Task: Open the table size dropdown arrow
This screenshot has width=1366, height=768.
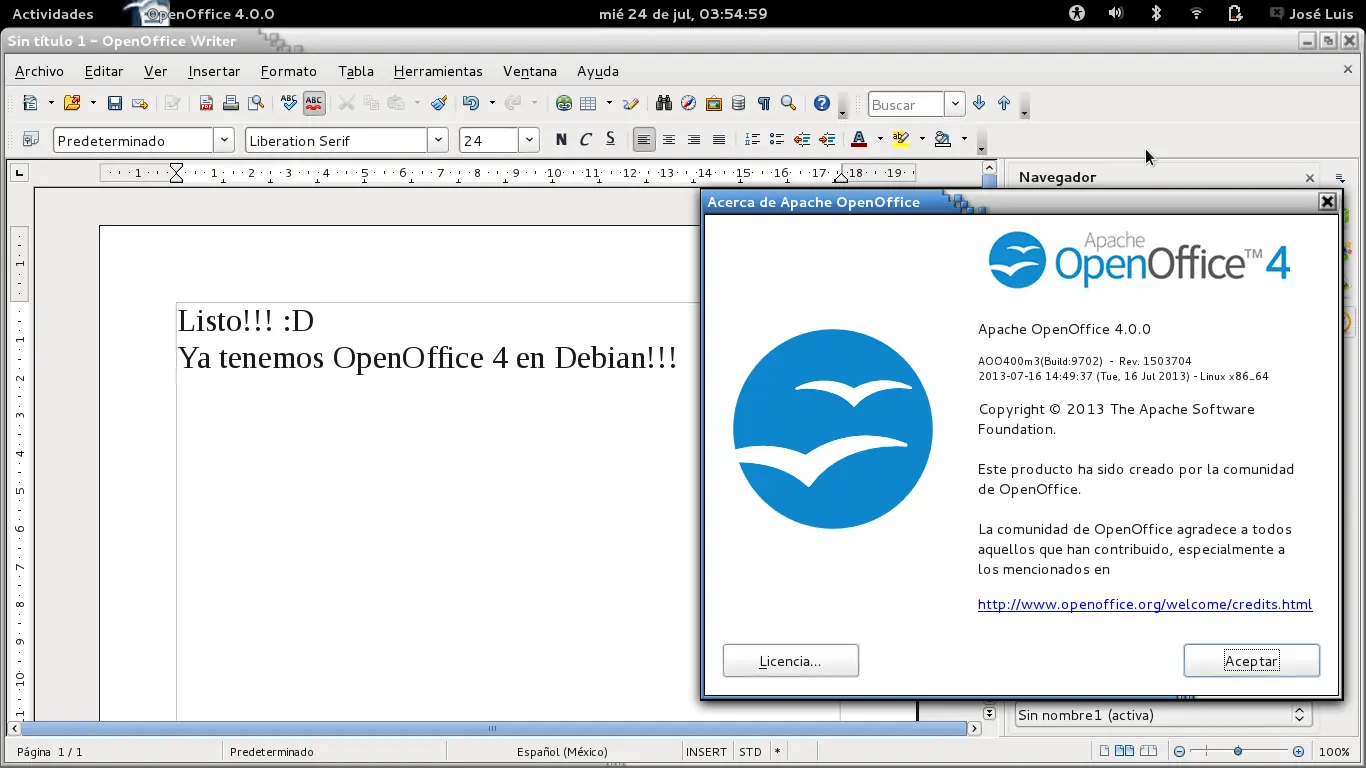Action: 609,103
